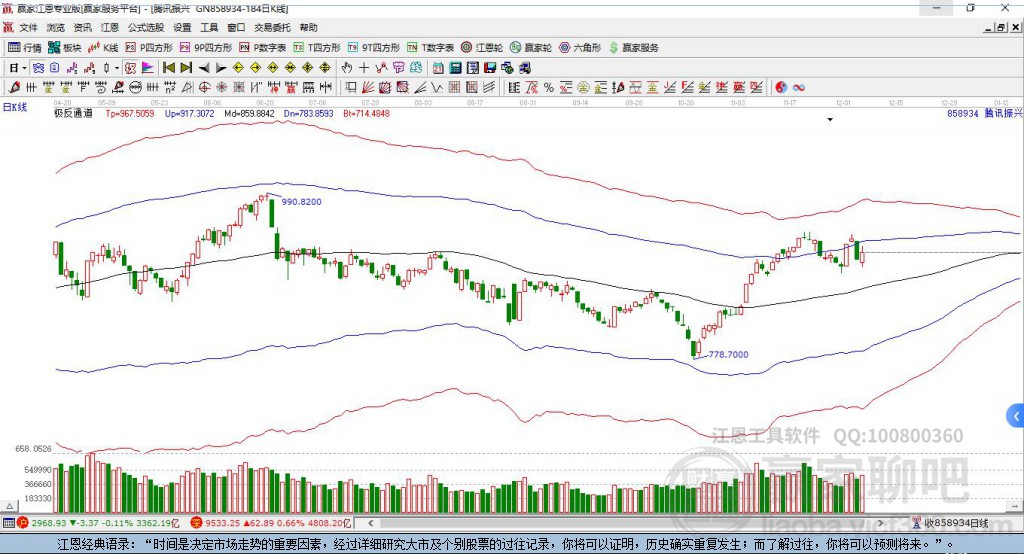Click the black right-arrow step-forward icon
1024x554 pixels.
point(221,68)
